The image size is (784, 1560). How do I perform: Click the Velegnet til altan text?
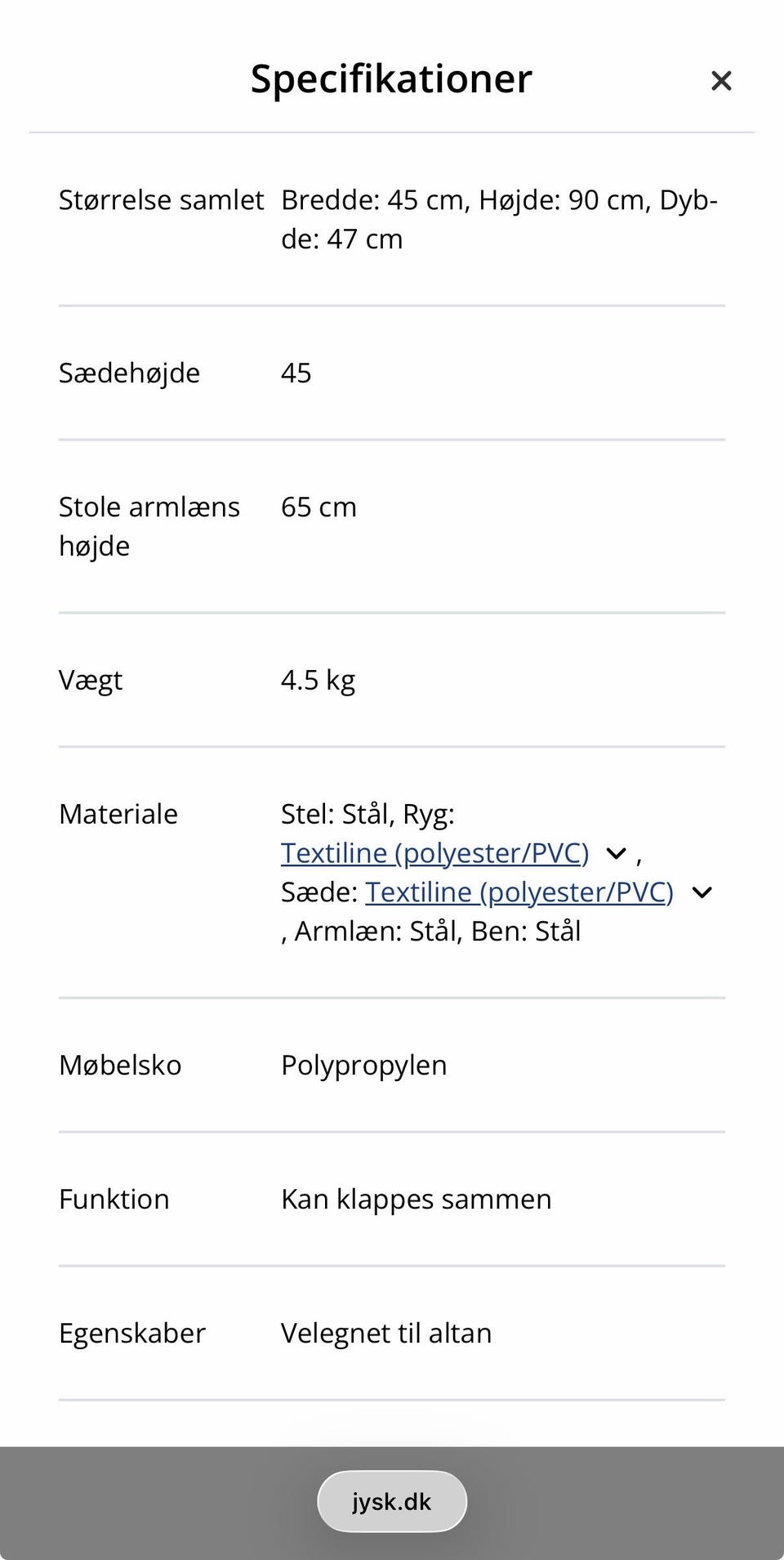385,1334
